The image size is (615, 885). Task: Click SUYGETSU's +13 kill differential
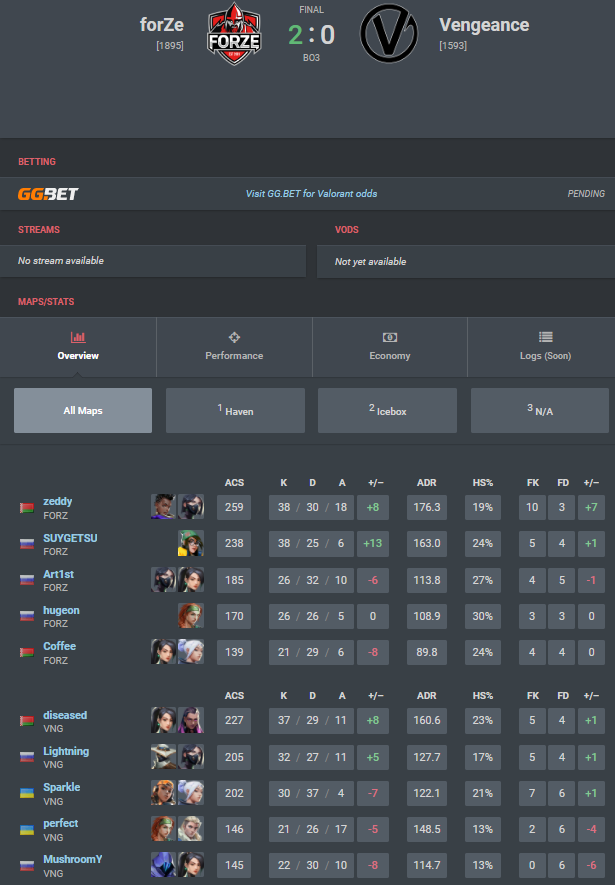tap(372, 544)
